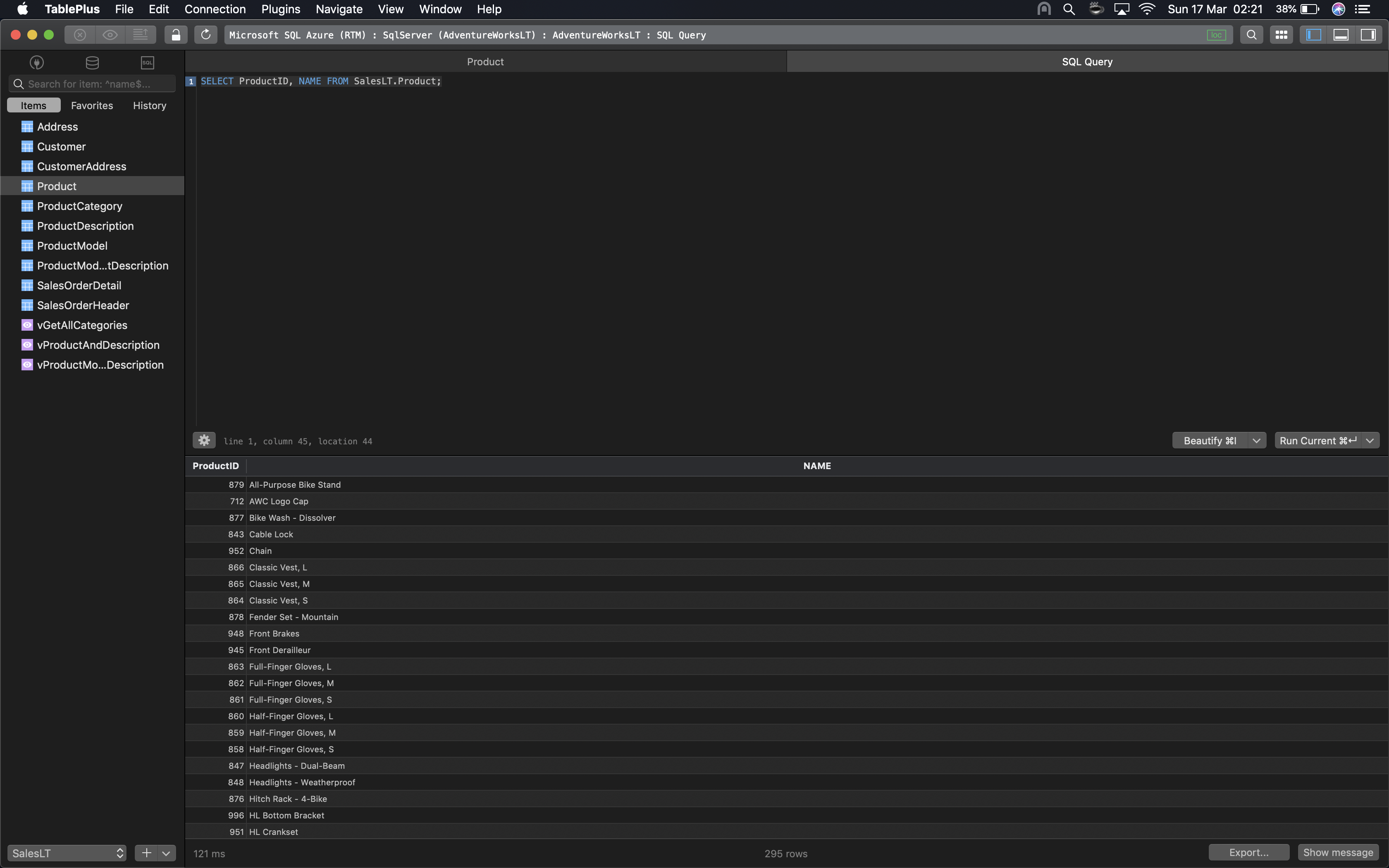Screen dimensions: 1389x868
Task: Toggle the left sidebar panel visibility
Action: pyautogui.click(x=1313, y=34)
